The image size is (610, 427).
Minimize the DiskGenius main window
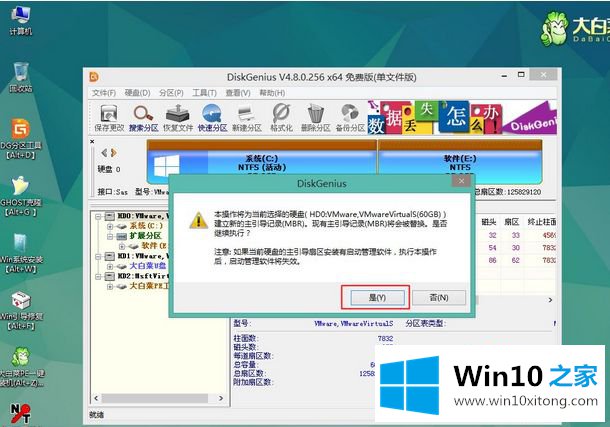click(504, 75)
